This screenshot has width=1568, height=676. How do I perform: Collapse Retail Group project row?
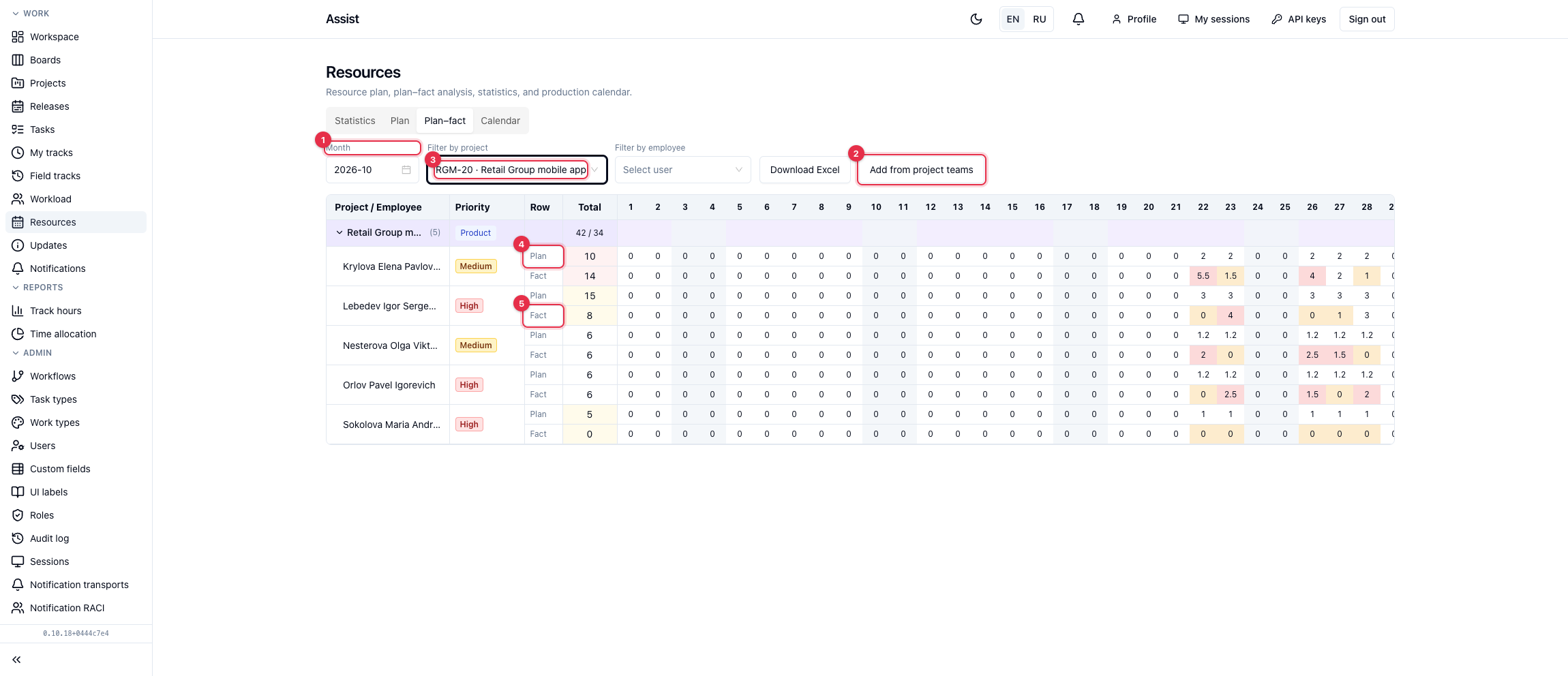(x=339, y=232)
